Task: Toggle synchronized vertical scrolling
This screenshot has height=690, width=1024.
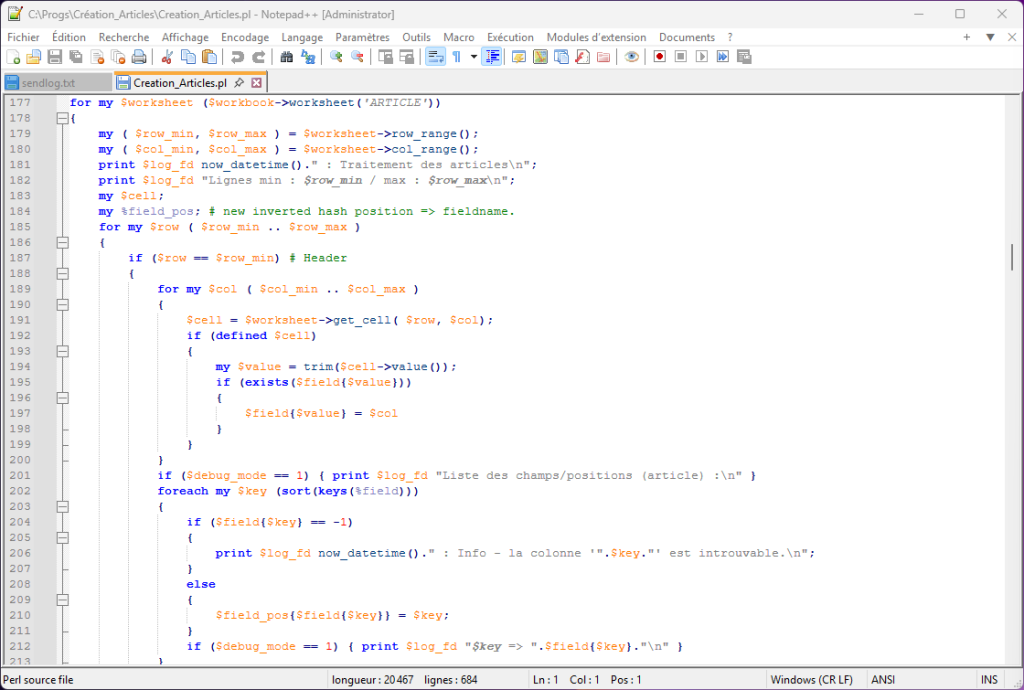Action: tap(385, 57)
